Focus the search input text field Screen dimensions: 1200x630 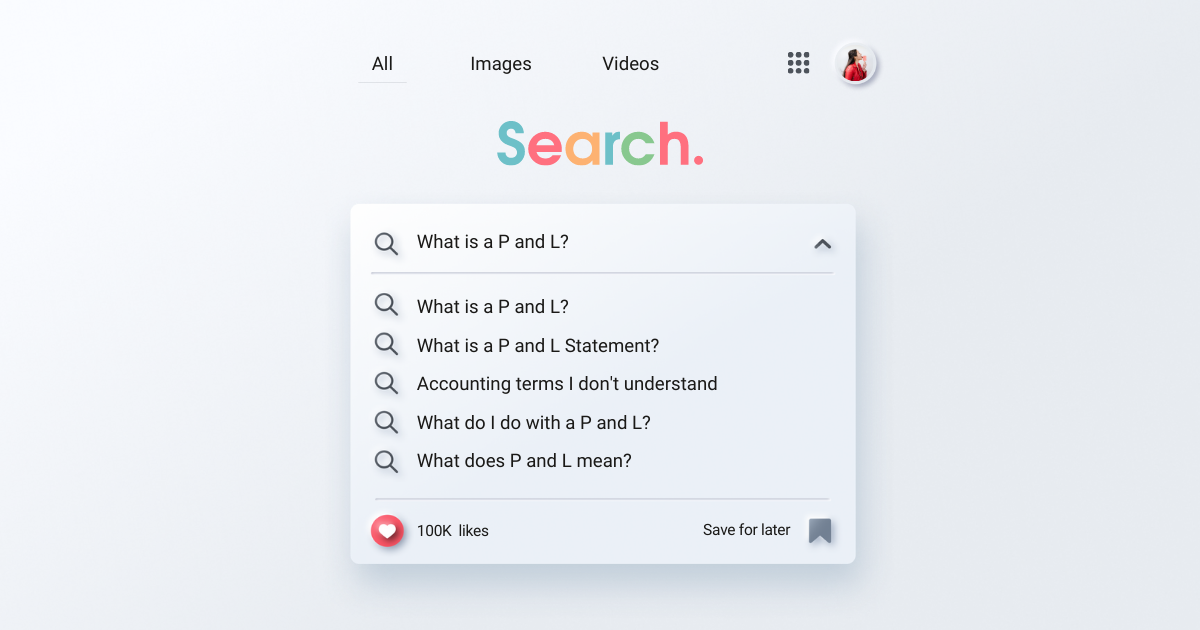[x=600, y=242]
